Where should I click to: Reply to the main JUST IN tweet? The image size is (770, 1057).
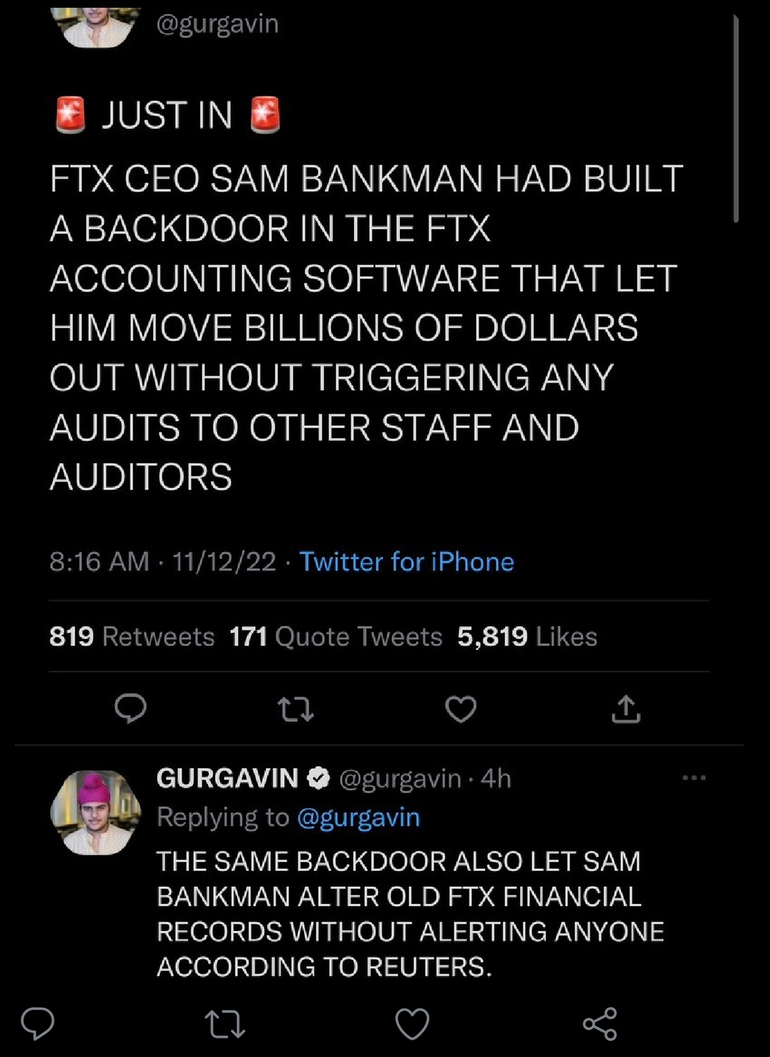click(131, 709)
